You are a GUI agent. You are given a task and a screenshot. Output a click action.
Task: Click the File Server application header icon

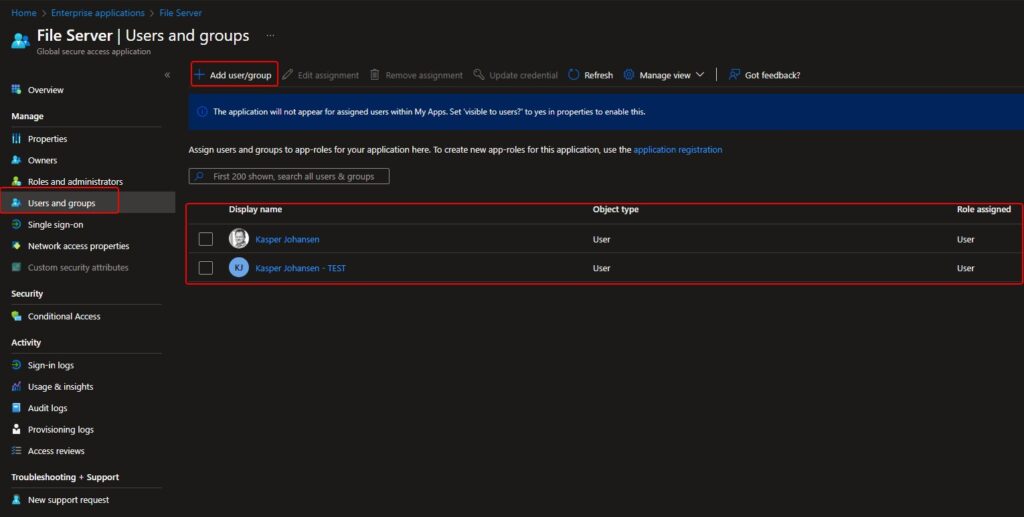coord(20,40)
